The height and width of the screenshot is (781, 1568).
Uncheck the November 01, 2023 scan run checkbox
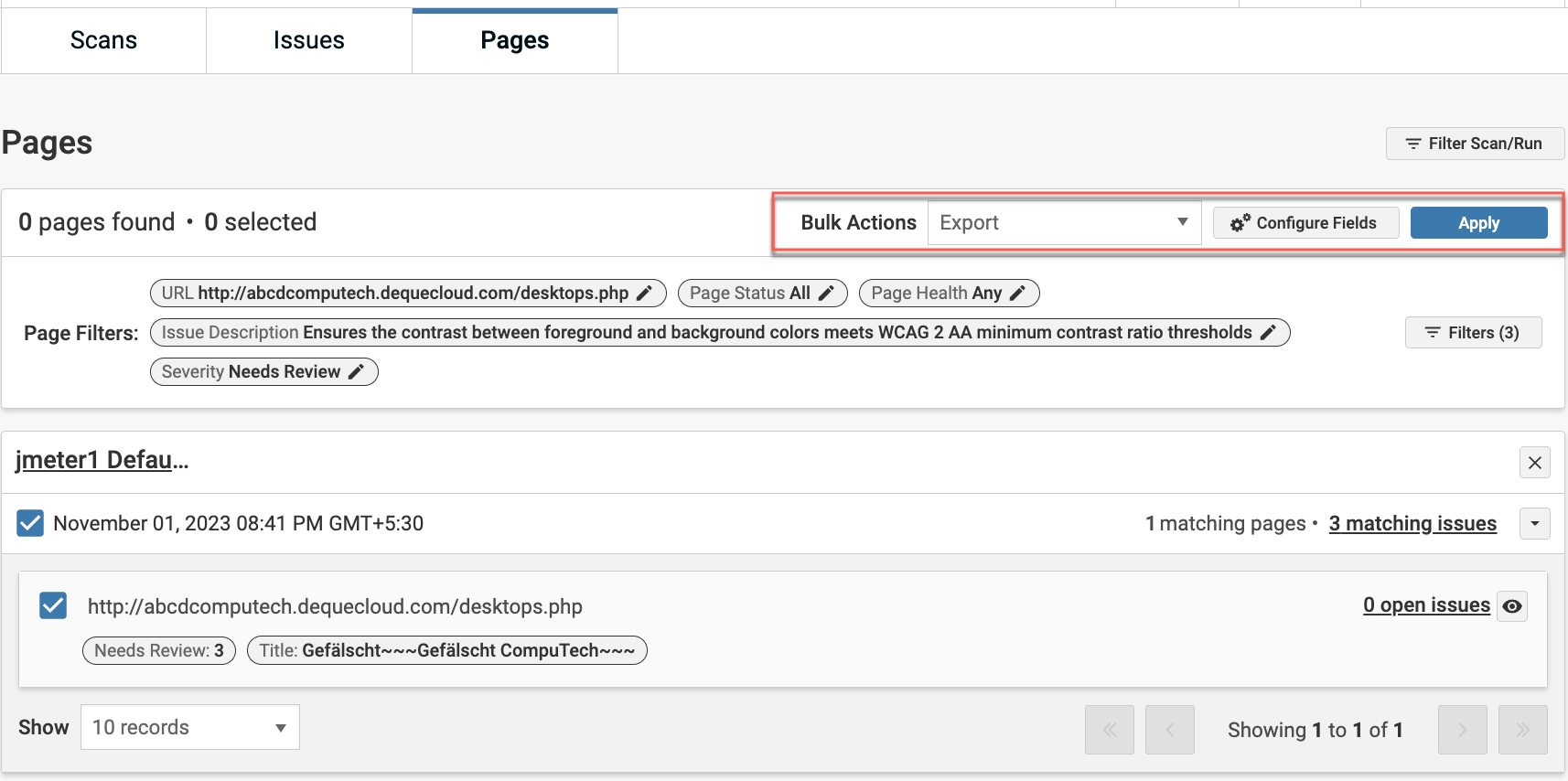pyautogui.click(x=30, y=523)
